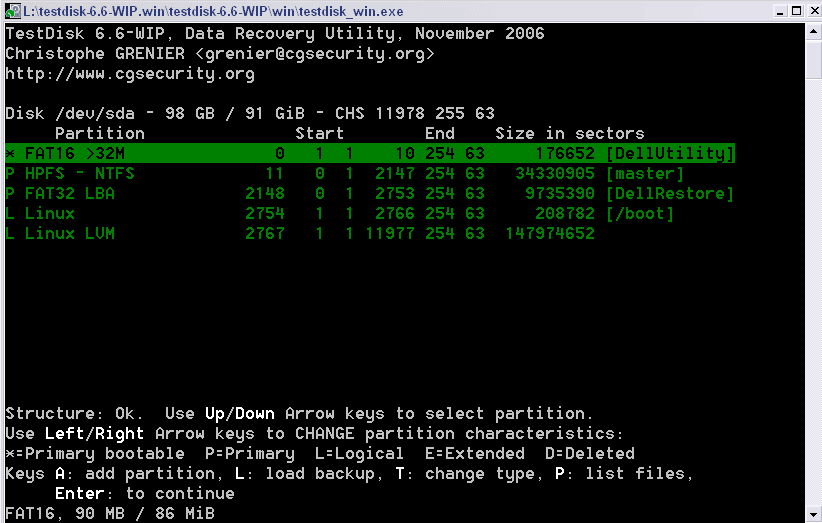Minimize the TestDisk console window

point(780,10)
